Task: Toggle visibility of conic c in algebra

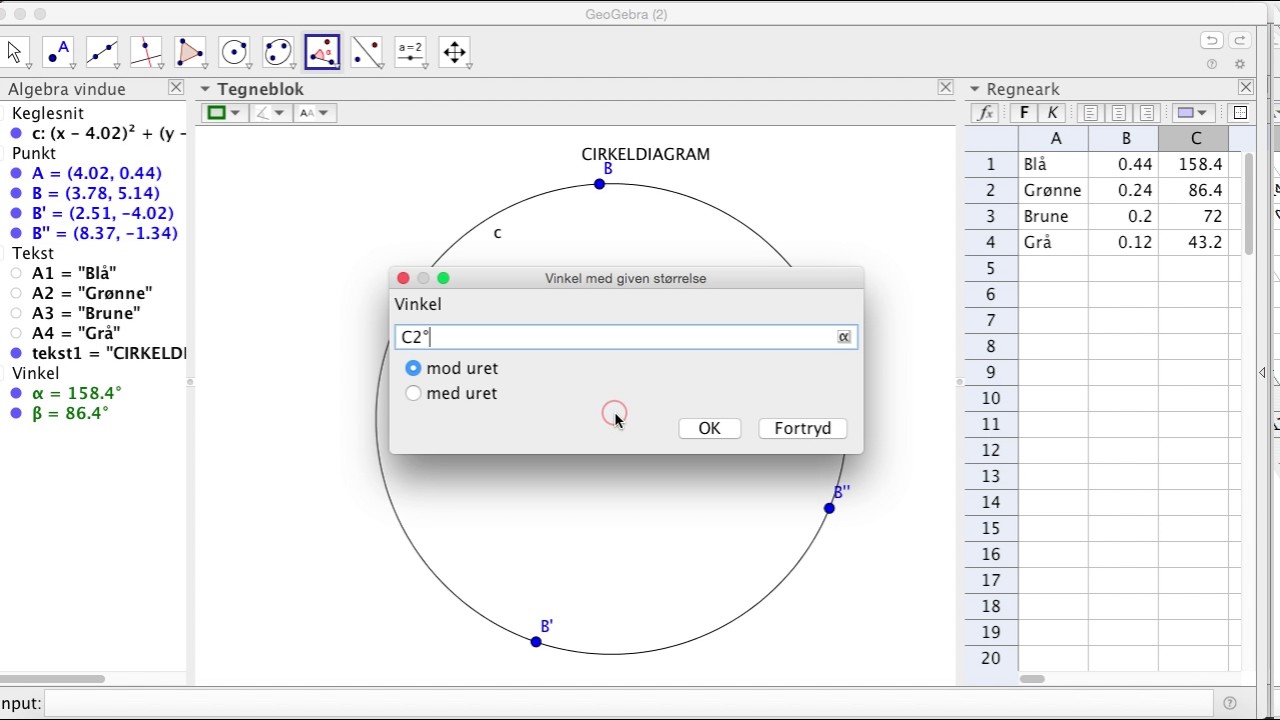Action: [x=17, y=133]
